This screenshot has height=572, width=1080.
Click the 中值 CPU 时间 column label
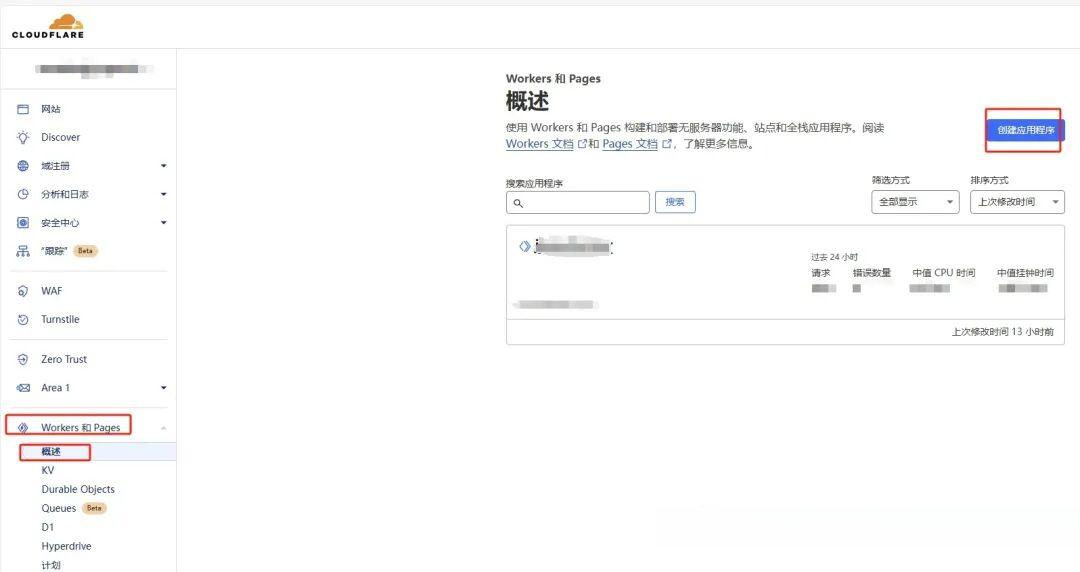[944, 273]
